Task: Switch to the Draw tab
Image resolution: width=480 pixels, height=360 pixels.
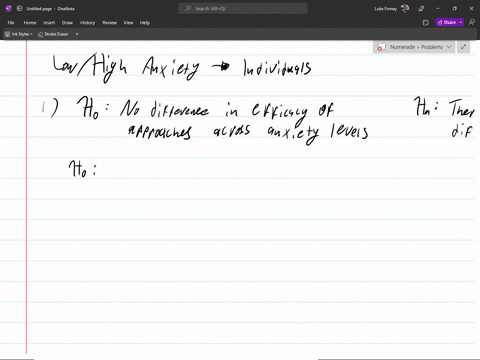Action: coord(67,23)
